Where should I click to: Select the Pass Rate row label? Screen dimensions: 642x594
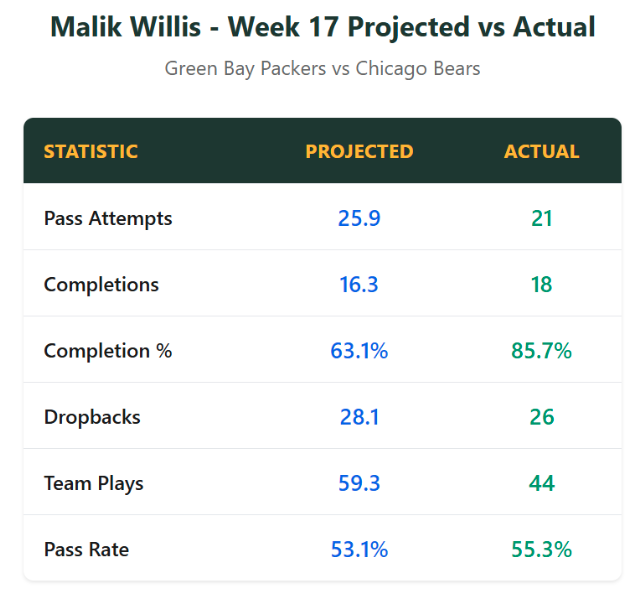[x=86, y=549]
